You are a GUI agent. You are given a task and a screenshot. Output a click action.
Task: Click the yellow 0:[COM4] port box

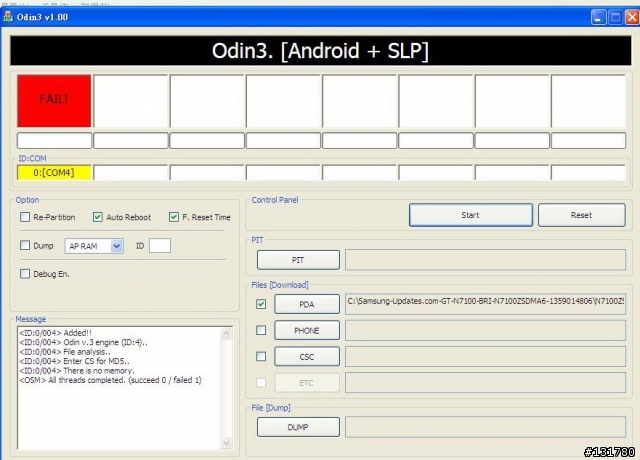pyautogui.click(x=54, y=173)
